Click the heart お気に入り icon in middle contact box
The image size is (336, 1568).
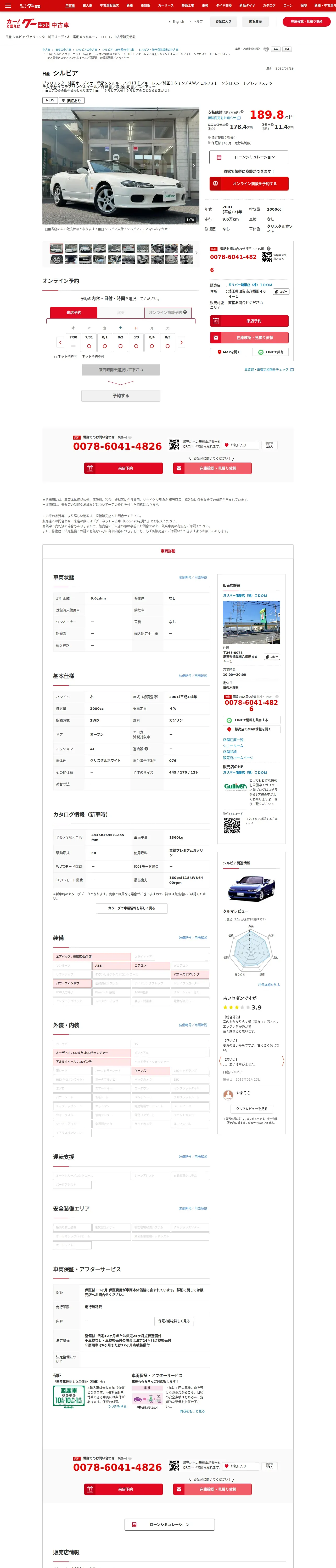point(226,445)
